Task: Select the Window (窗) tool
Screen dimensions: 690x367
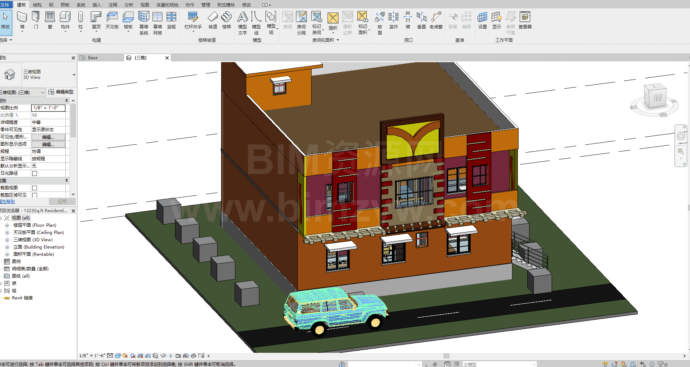Action: [50, 20]
